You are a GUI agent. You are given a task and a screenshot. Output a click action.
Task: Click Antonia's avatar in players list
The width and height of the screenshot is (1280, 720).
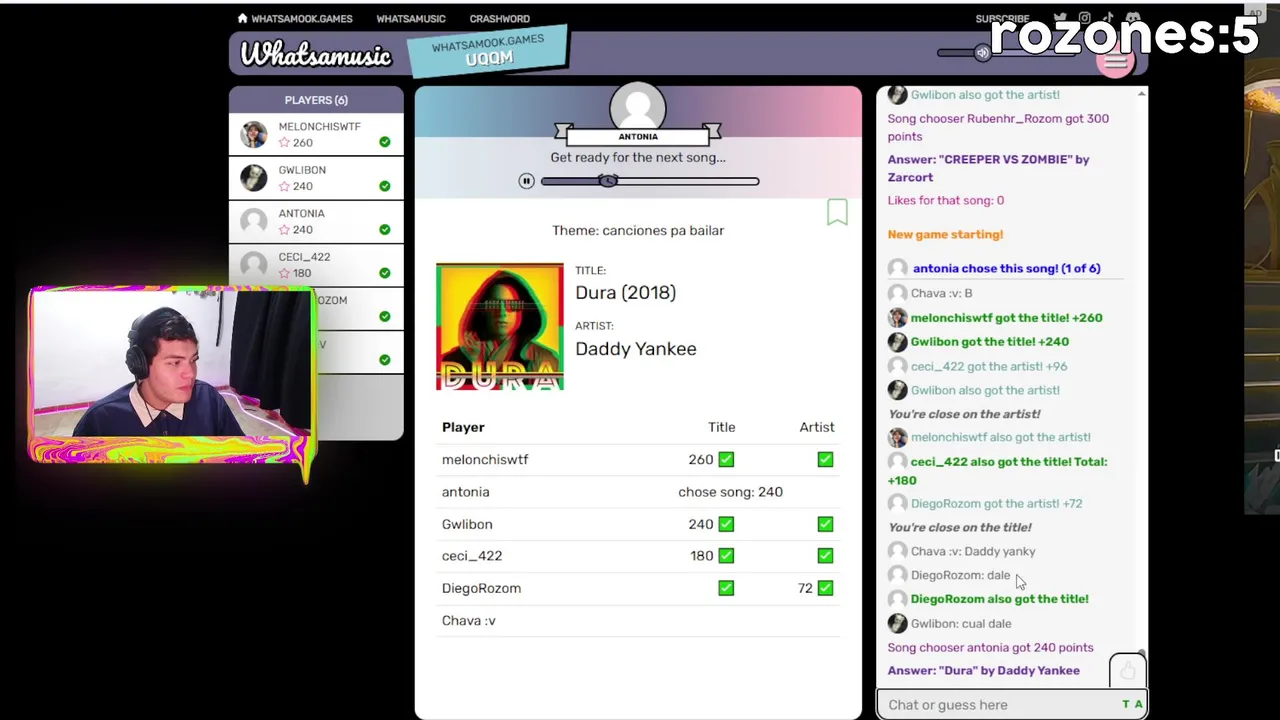254,221
